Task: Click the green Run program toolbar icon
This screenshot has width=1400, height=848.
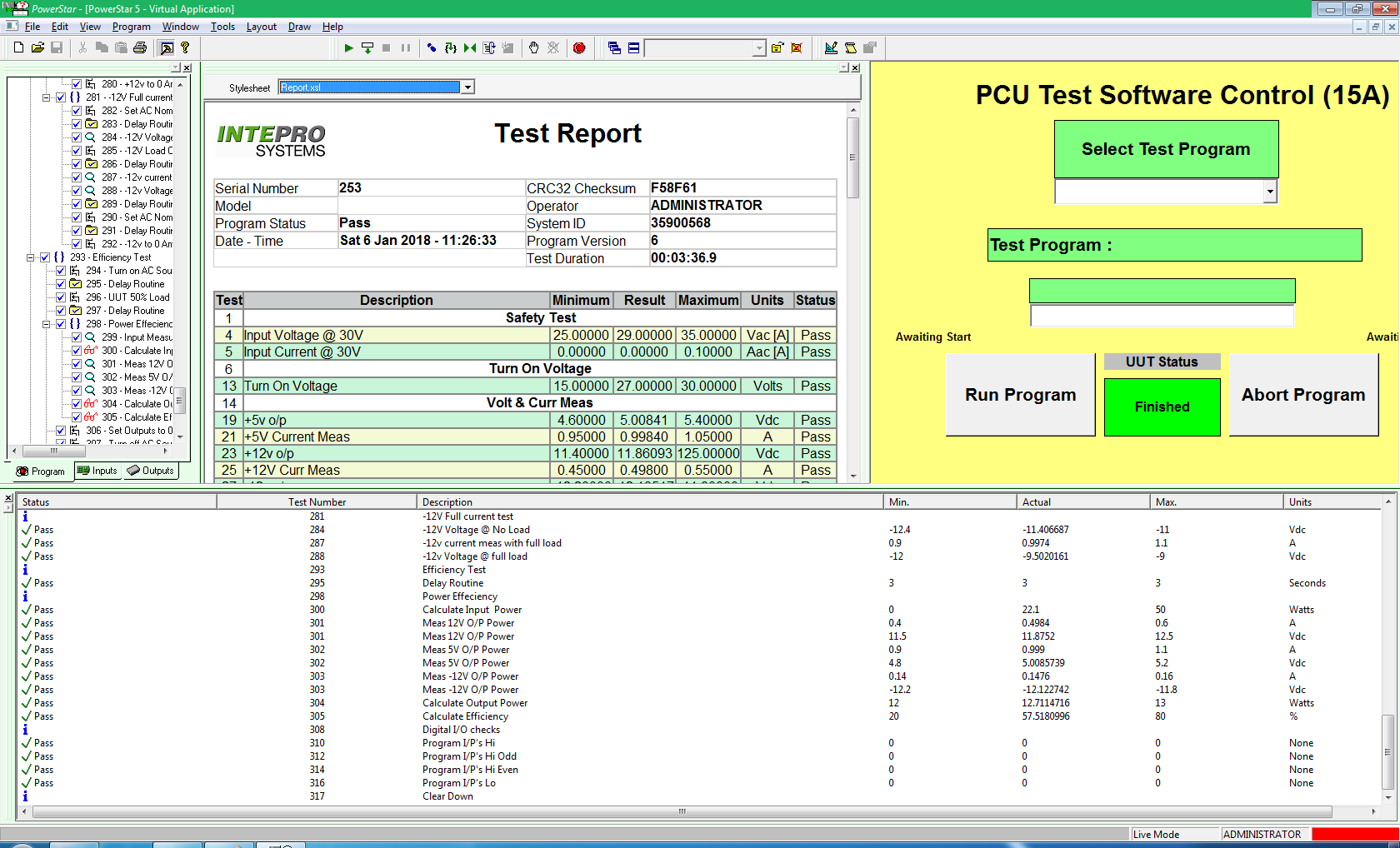Action: coord(348,47)
